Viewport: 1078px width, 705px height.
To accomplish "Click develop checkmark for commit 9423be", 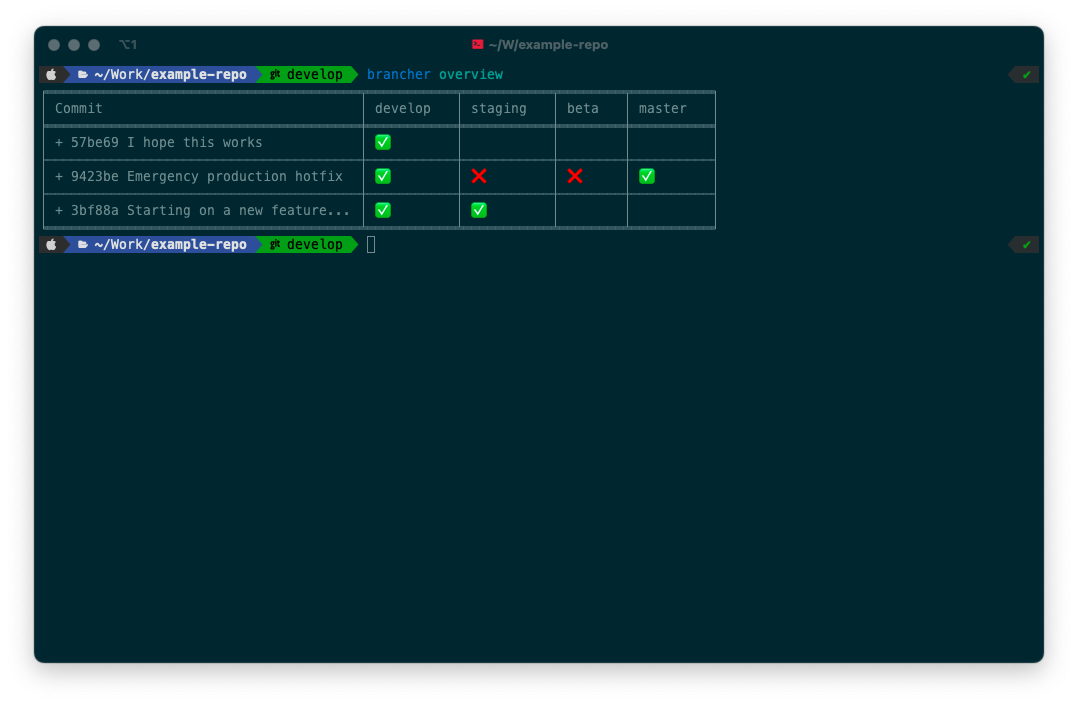I will point(383,176).
